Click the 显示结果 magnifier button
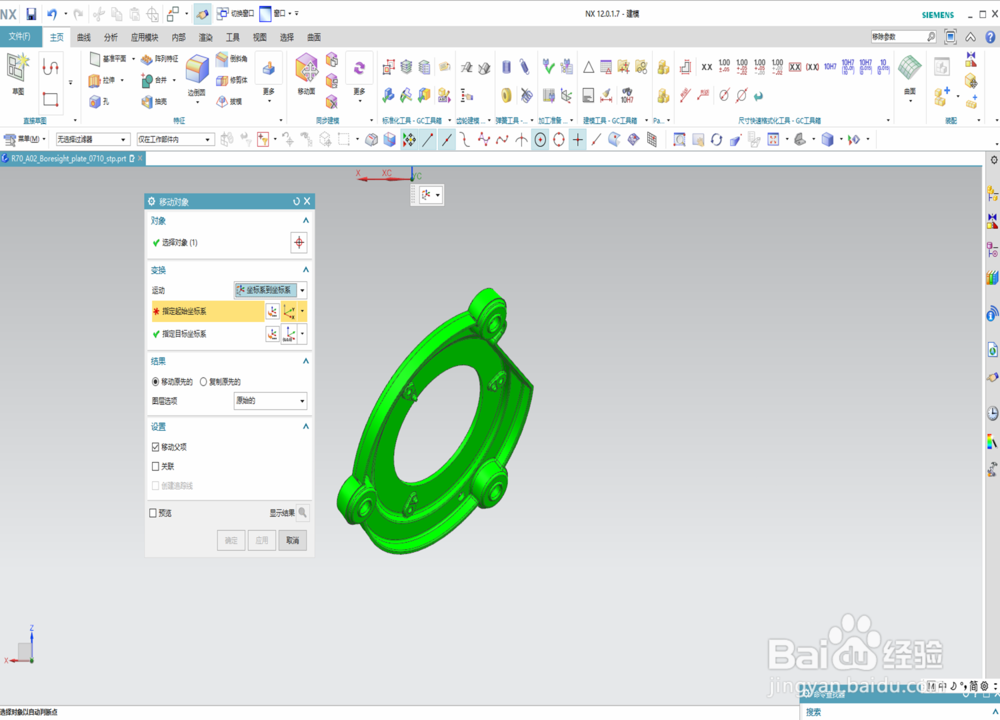1000x720 pixels. [x=303, y=512]
